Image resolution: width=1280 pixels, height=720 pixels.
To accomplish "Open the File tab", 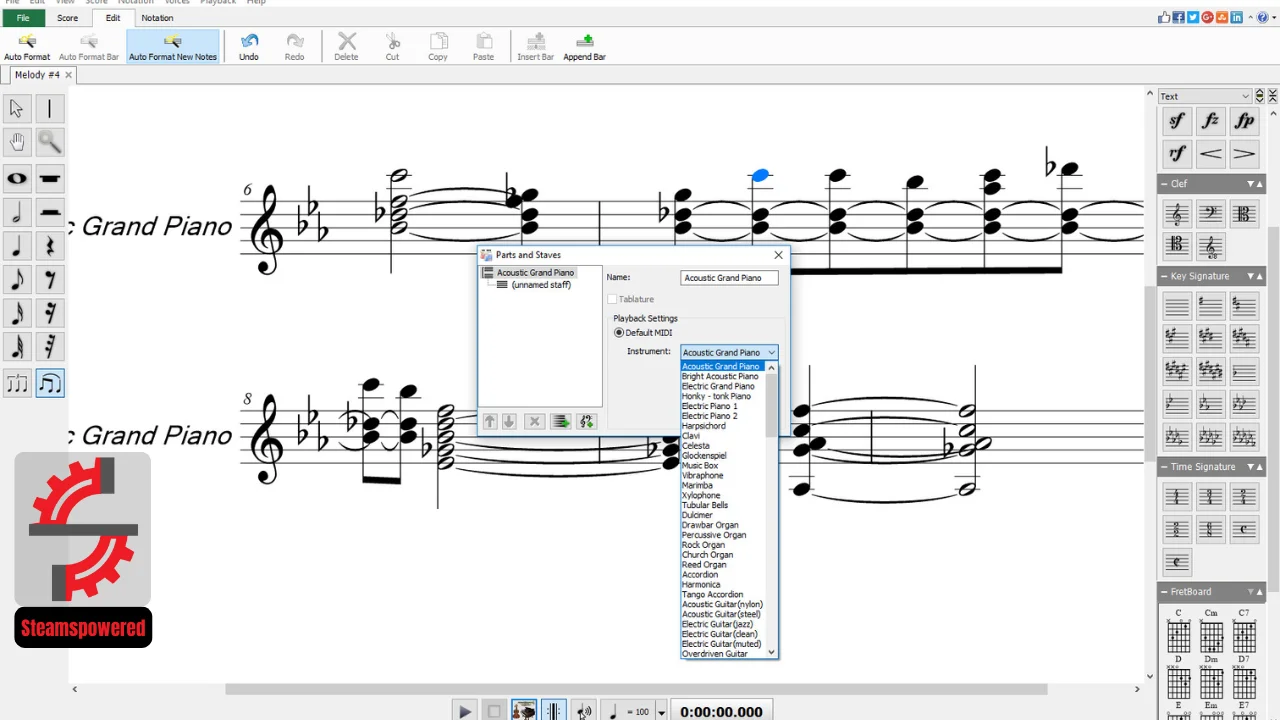I will tap(23, 18).
